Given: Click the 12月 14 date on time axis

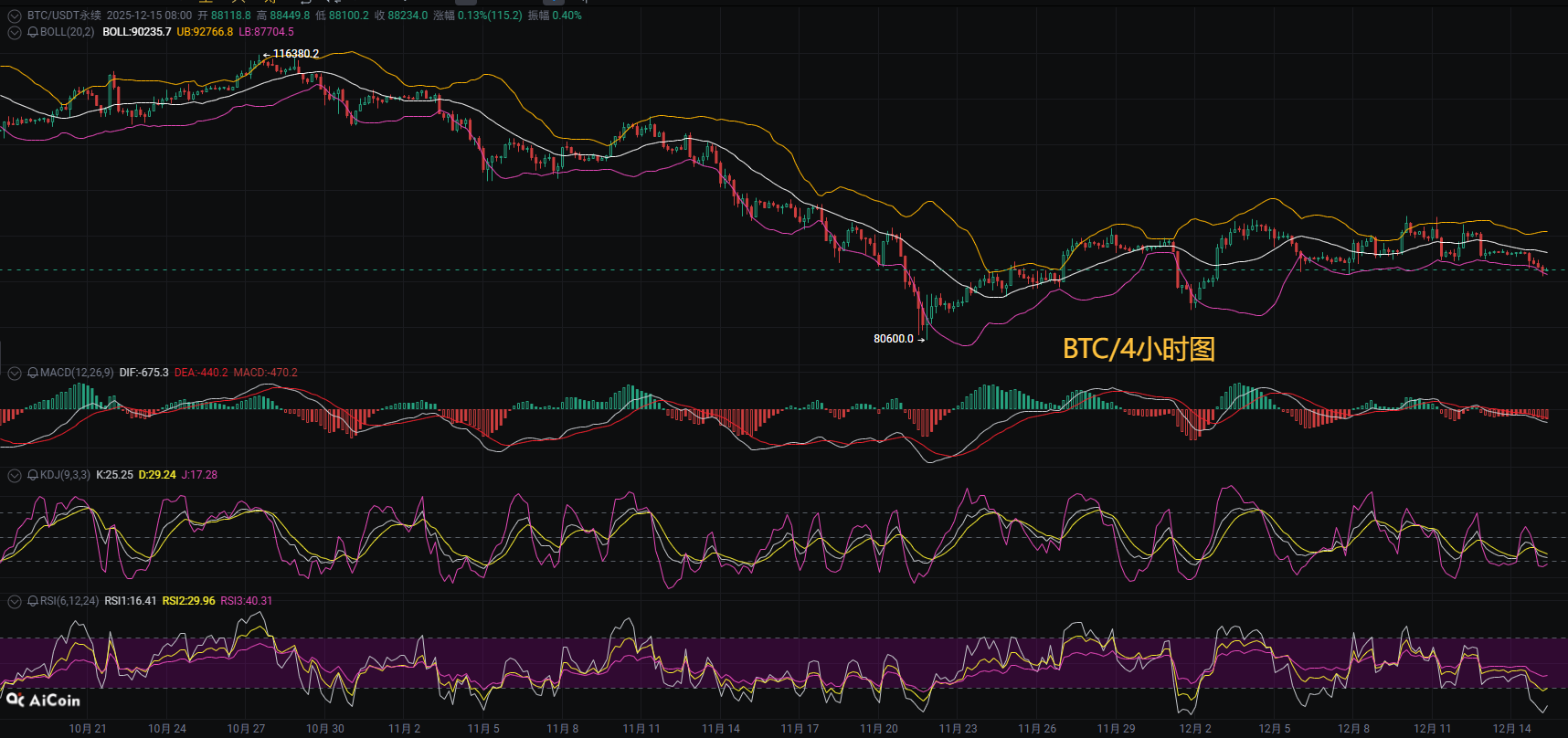Looking at the screenshot, I should tap(1511, 728).
